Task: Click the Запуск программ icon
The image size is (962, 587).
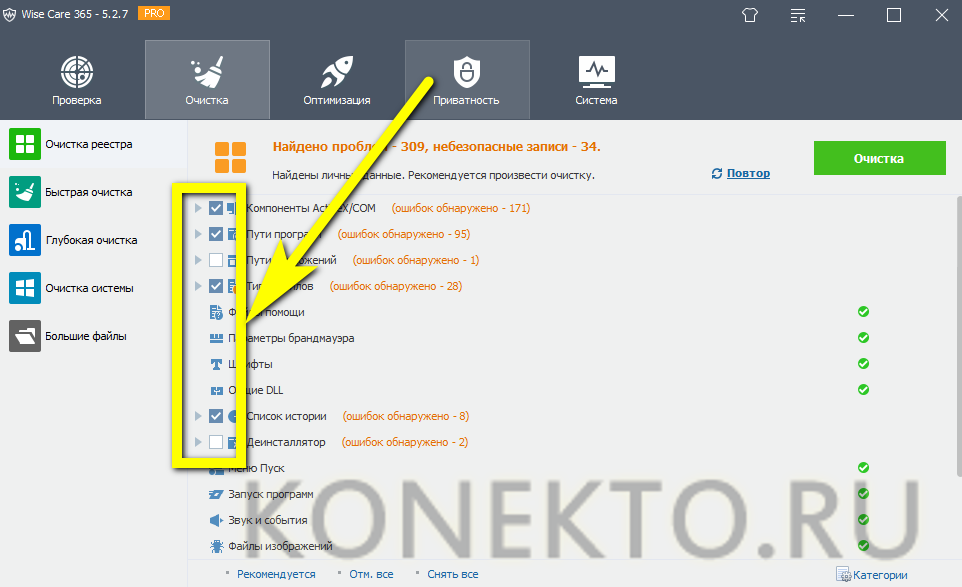Action: [216, 494]
